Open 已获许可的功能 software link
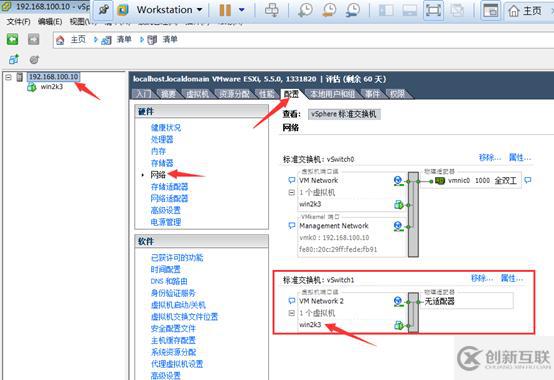This screenshot has height=380, width=554. (177, 257)
